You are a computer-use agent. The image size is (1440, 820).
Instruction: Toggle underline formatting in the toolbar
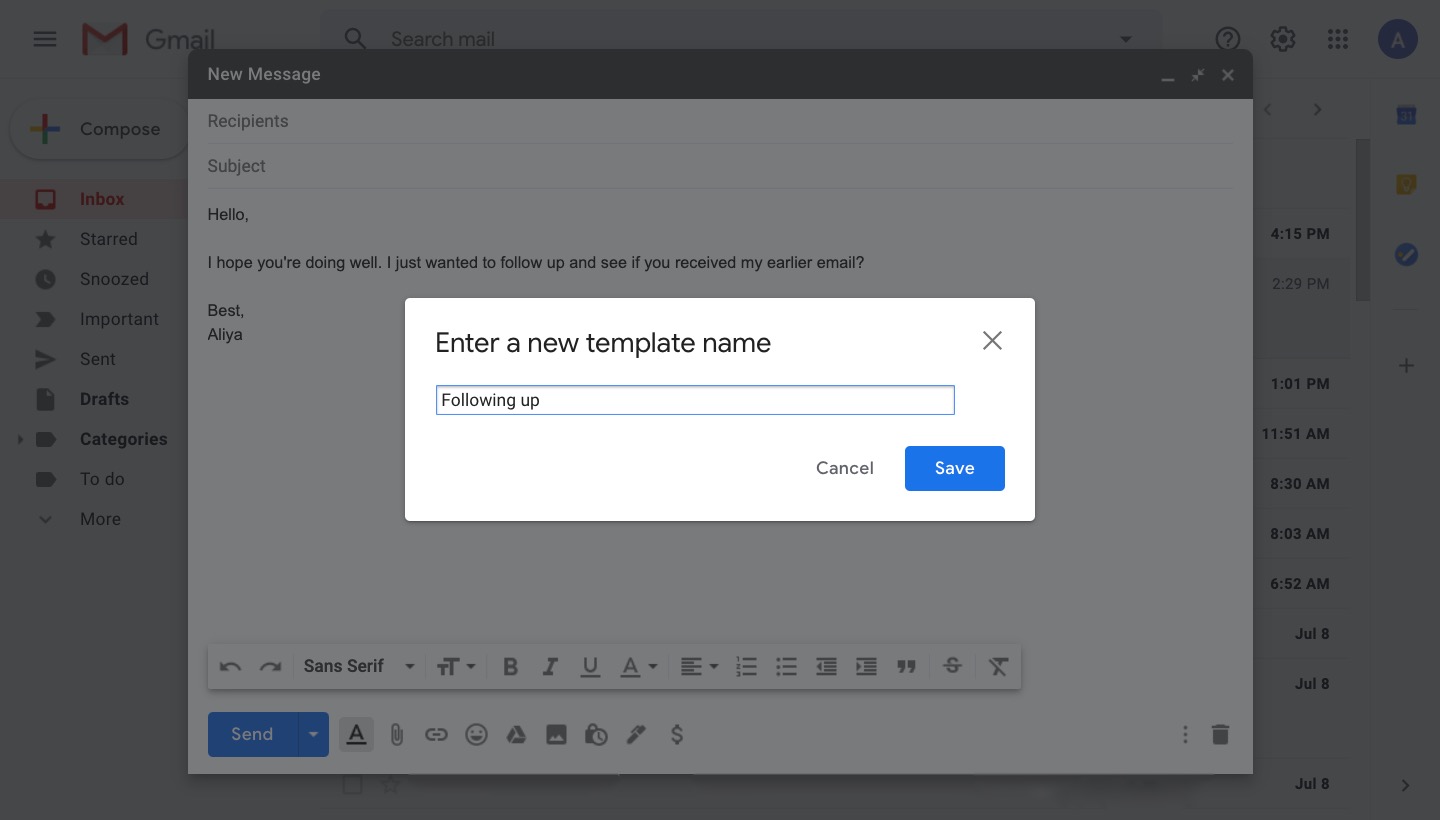coord(590,667)
